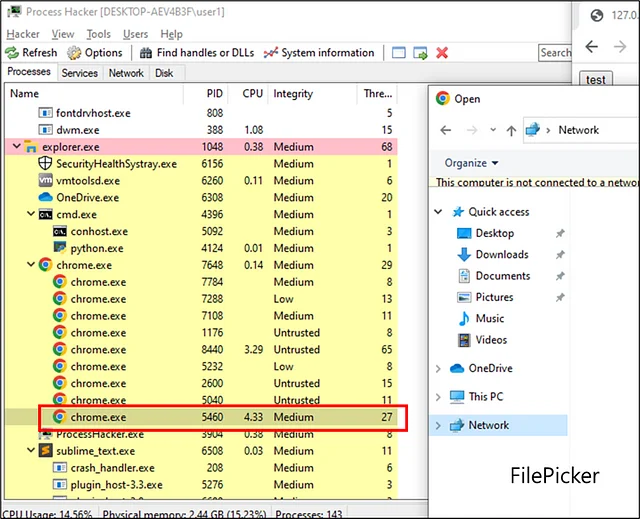Viewport: 640px width, 519px height.
Task: Open System information graph icon
Action: (x=271, y=52)
